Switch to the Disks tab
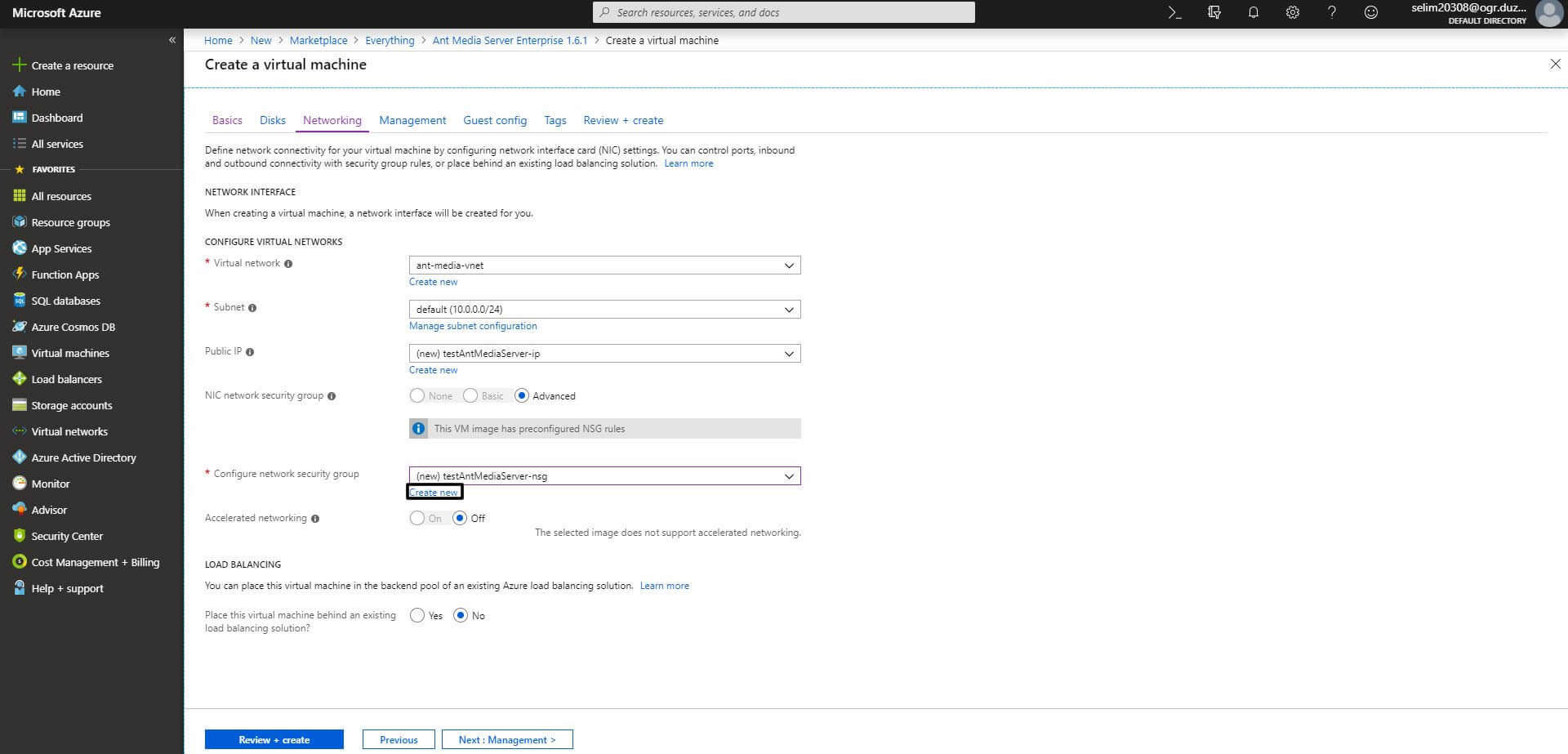 click(x=273, y=120)
